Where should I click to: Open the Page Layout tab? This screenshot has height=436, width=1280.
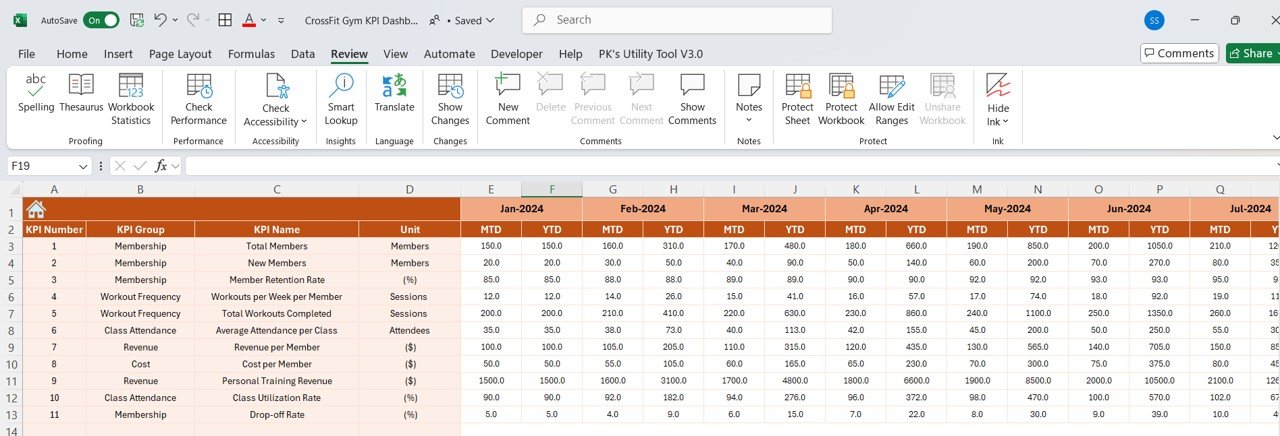pos(180,54)
